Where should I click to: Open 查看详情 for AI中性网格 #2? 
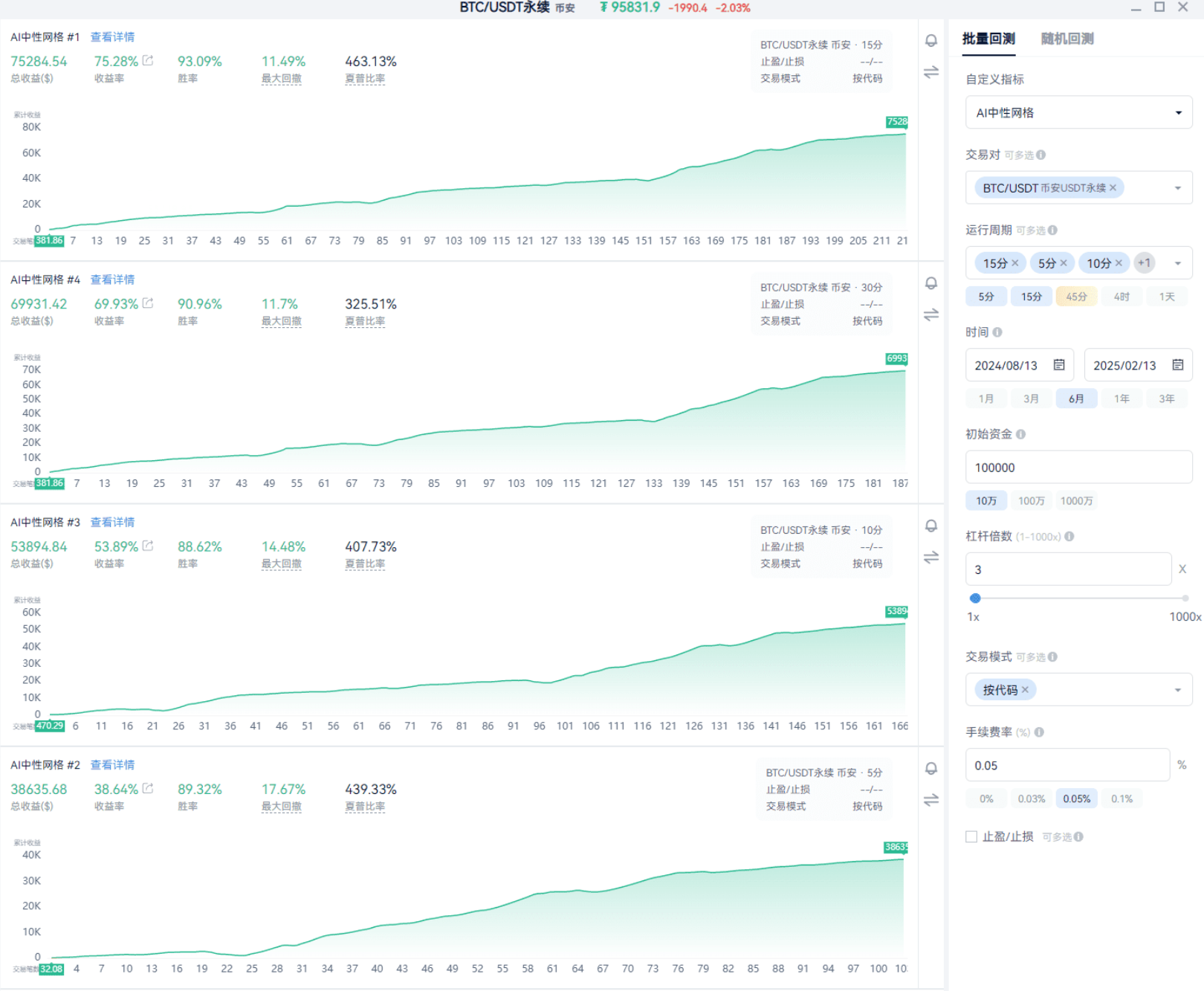point(112,765)
